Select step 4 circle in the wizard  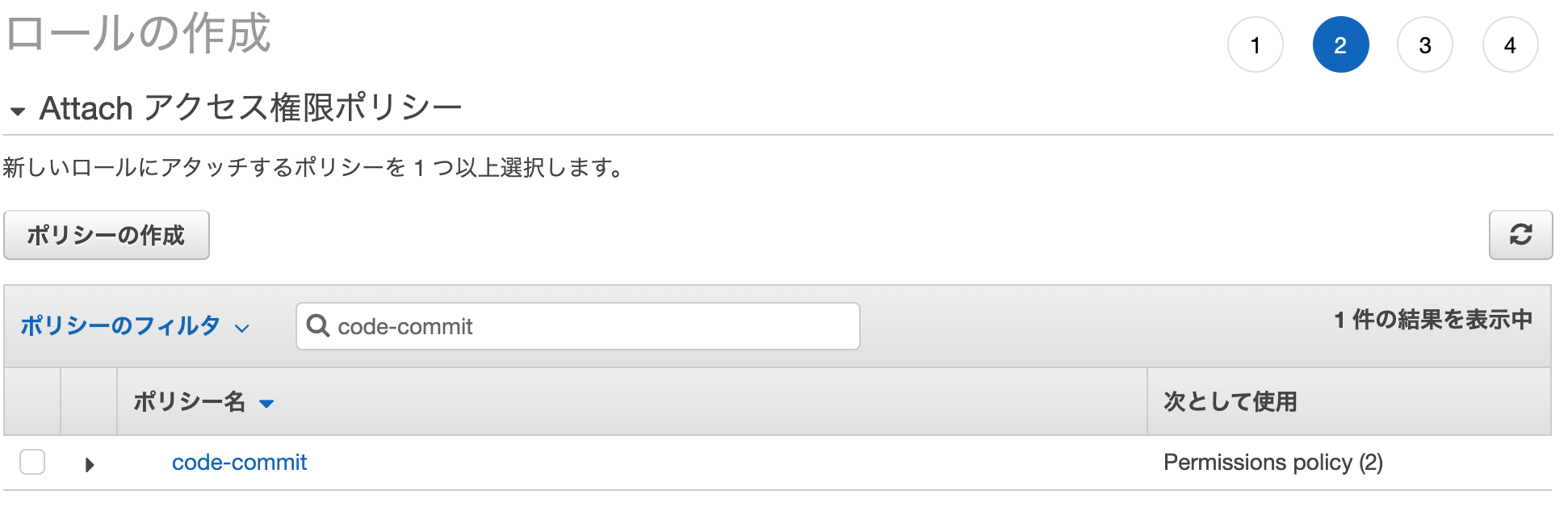pos(1511,45)
